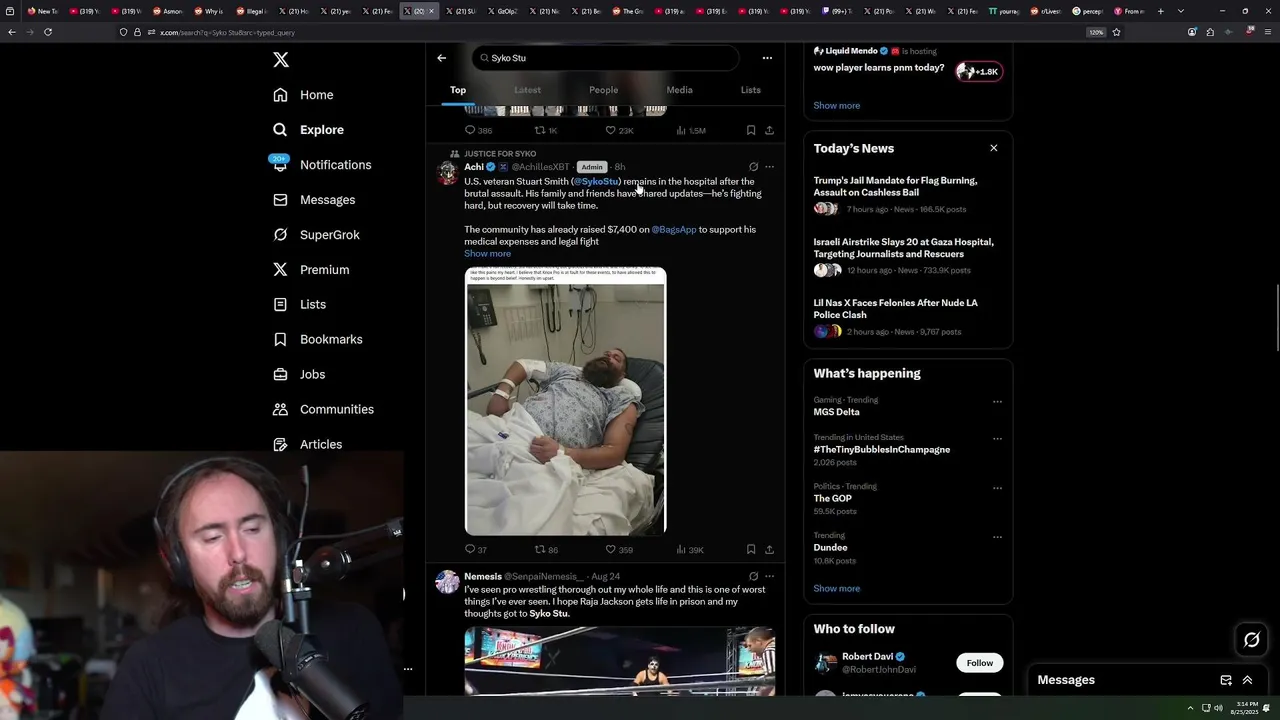Open Lists in sidebar
The width and height of the screenshot is (1280, 720).
coord(299,304)
